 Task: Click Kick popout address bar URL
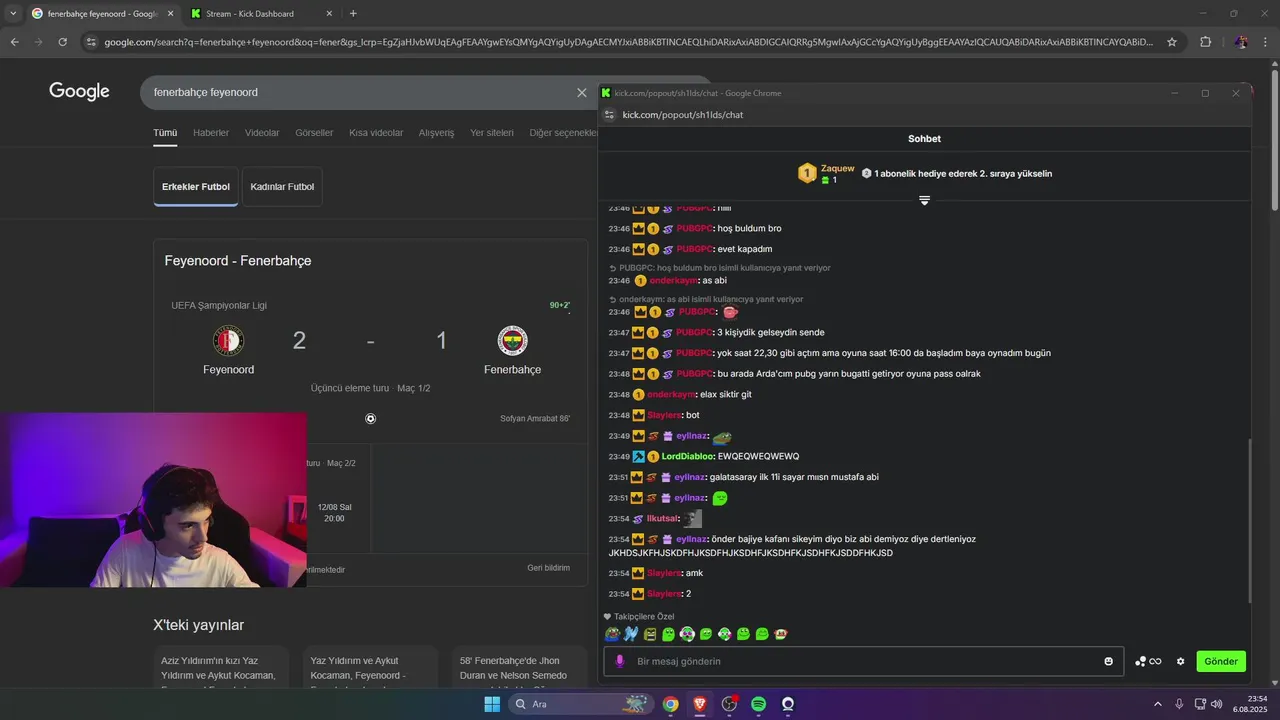pos(683,115)
